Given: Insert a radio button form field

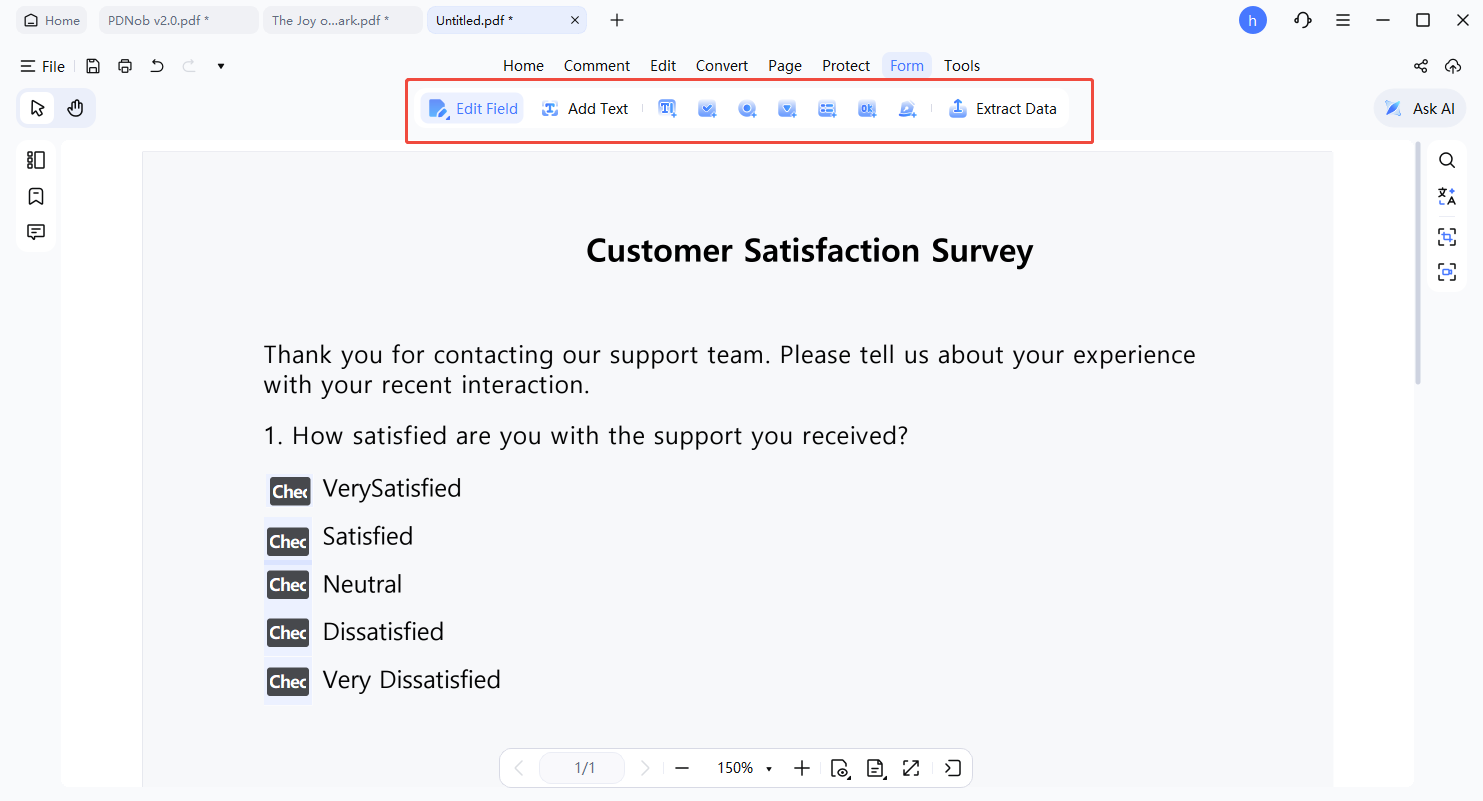Looking at the screenshot, I should tap(747, 109).
